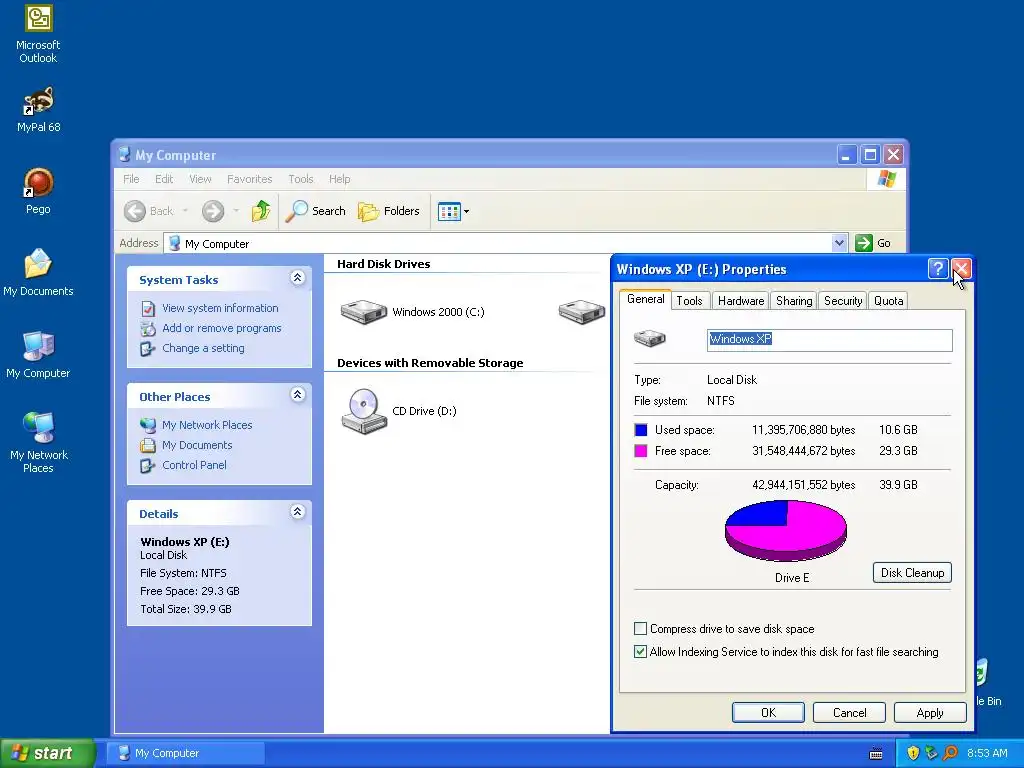Viewport: 1024px width, 768px height.
Task: Click the green tray icon next to the shield
Action: [931, 753]
